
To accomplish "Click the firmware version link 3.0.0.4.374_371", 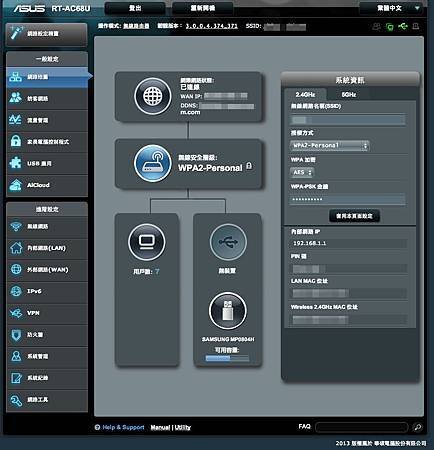I will pyautogui.click(x=212, y=26).
